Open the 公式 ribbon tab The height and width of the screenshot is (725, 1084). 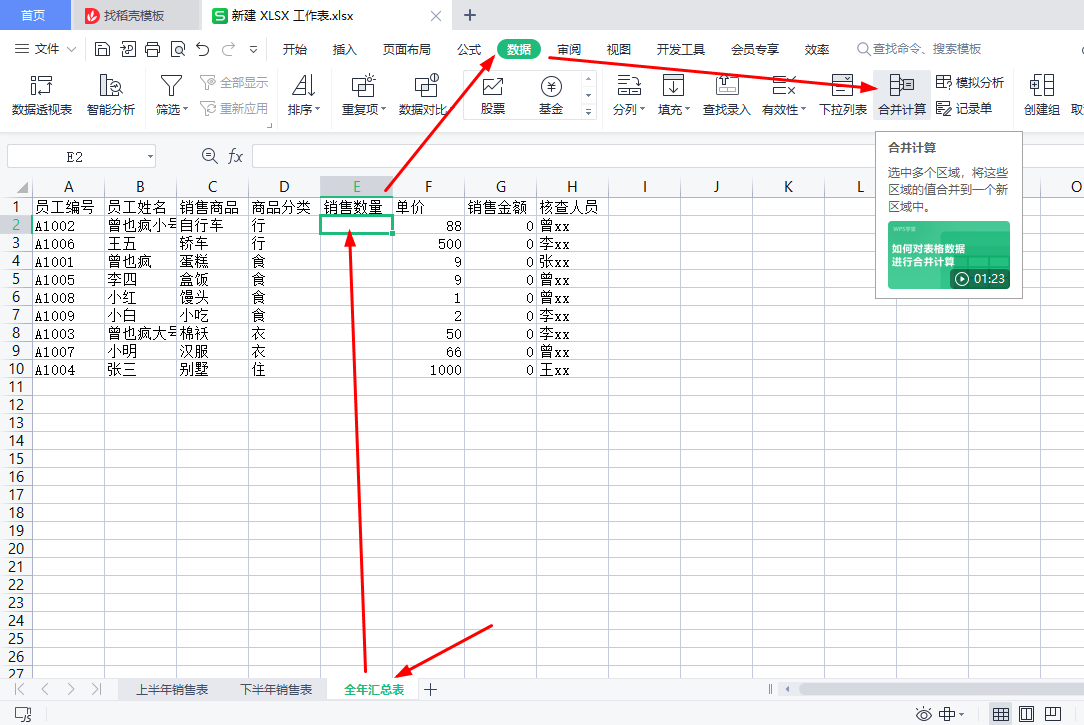click(x=469, y=49)
